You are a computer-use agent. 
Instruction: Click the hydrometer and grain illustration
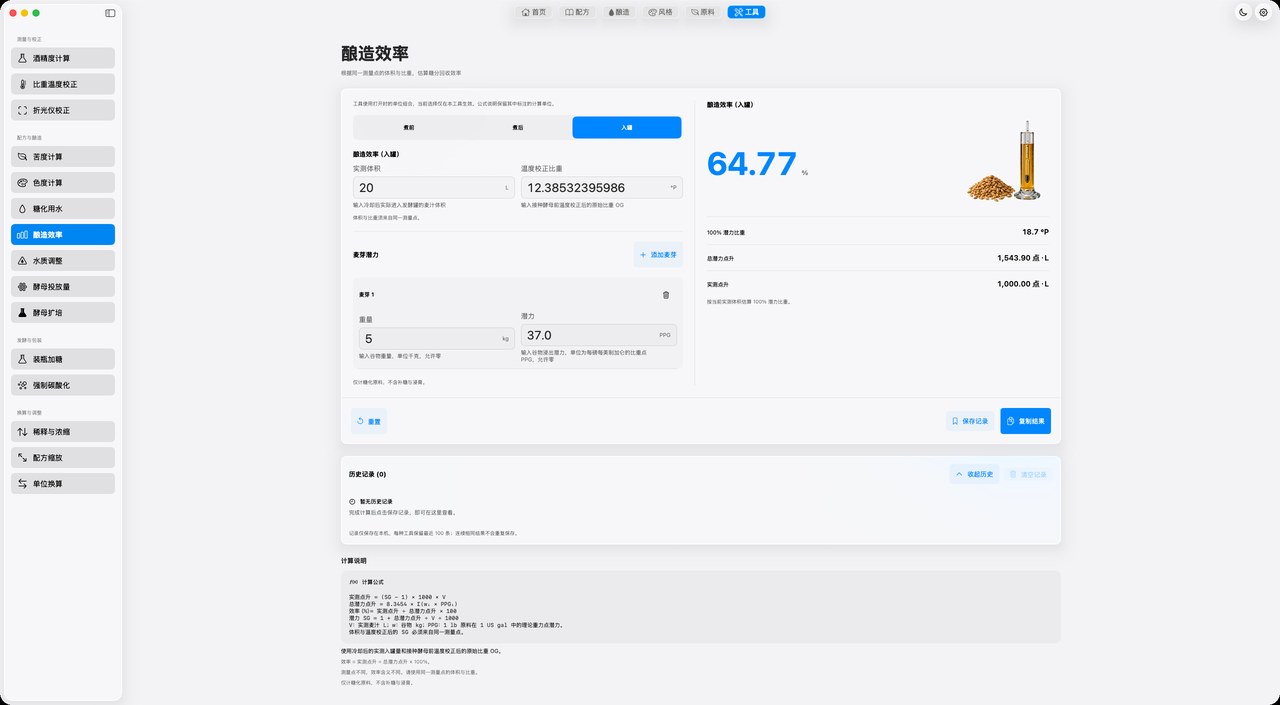(1005, 160)
